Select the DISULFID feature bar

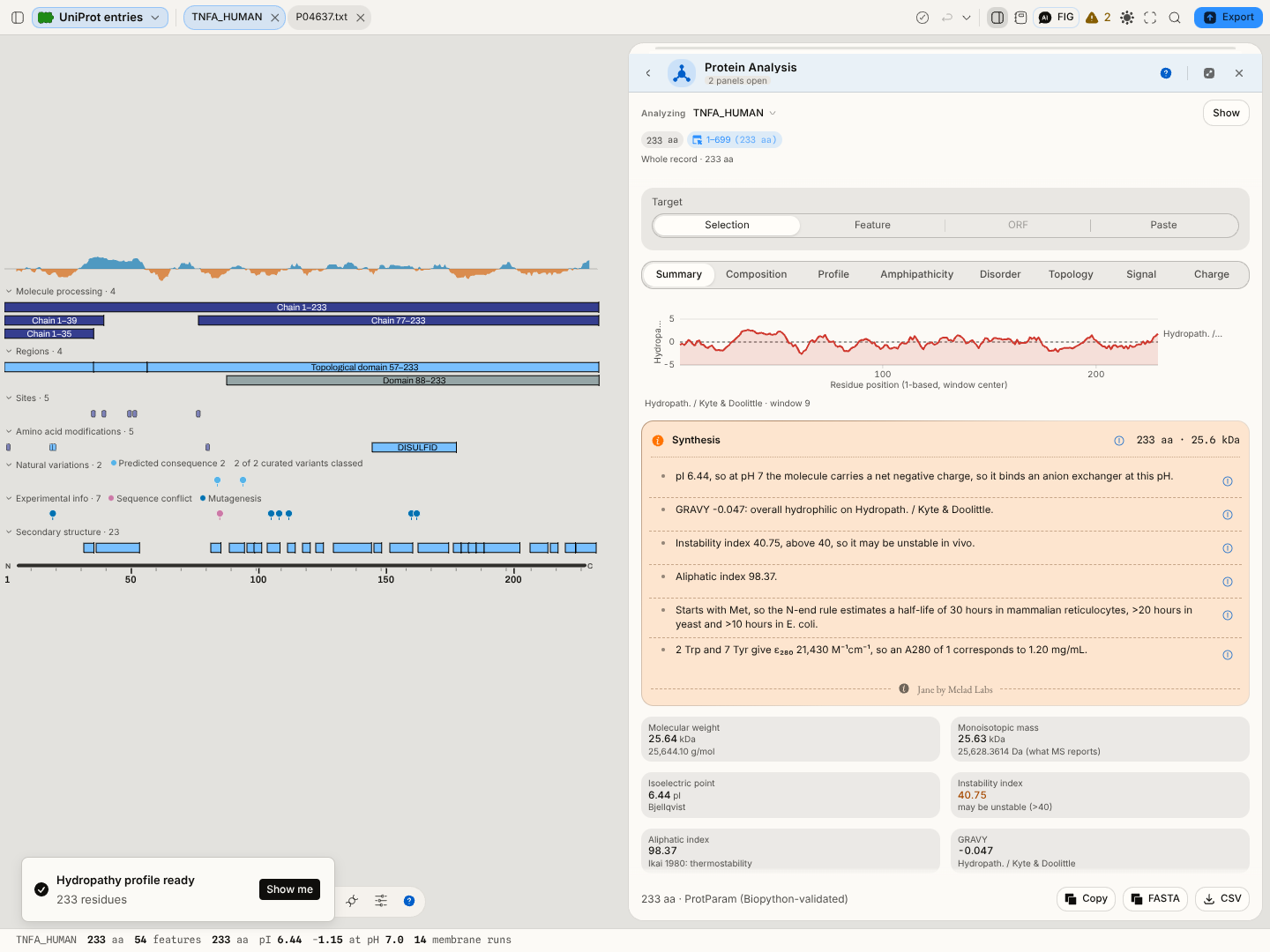415,448
